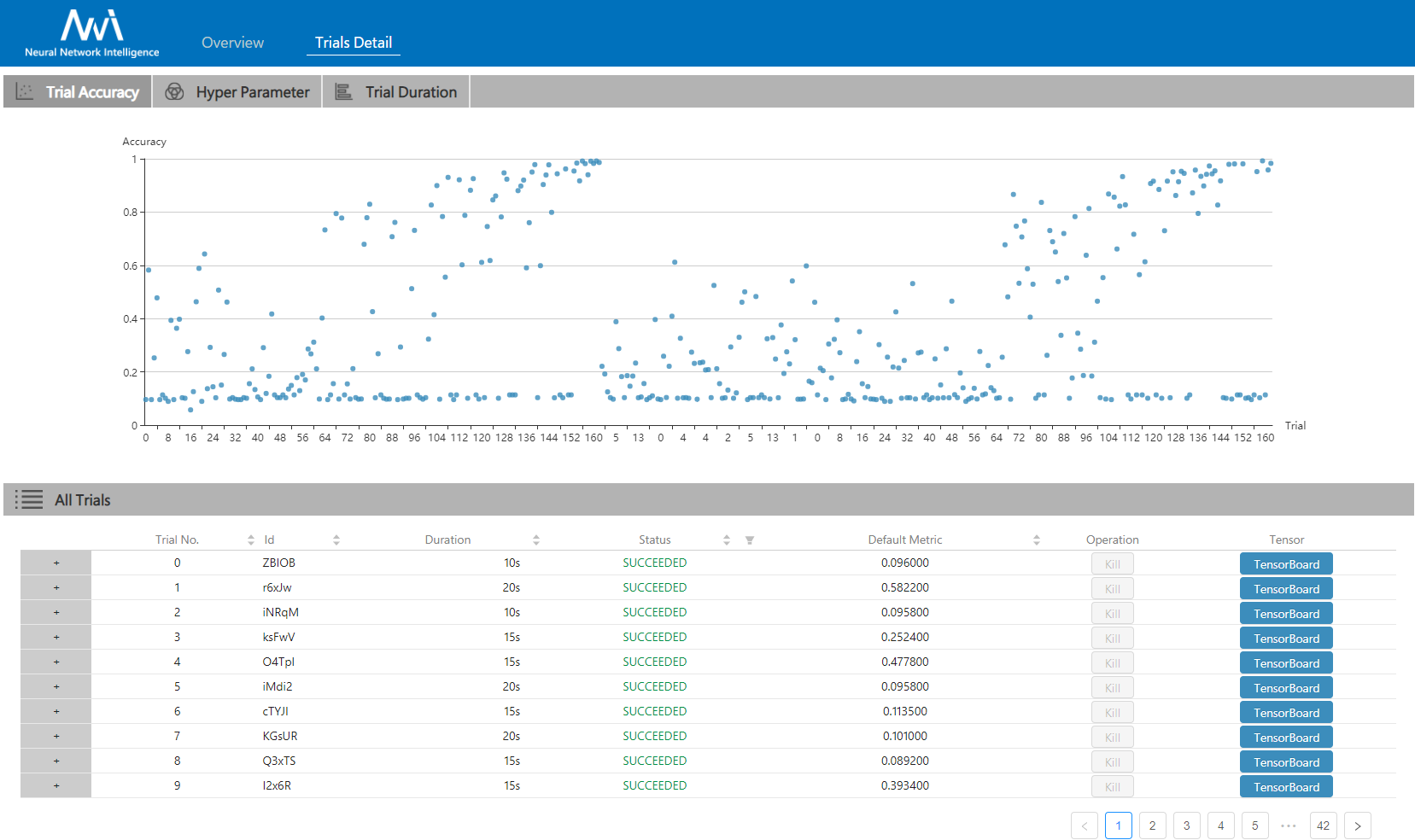The height and width of the screenshot is (840, 1415).
Task: Expand details for trial I2x6R
Action: 56,785
